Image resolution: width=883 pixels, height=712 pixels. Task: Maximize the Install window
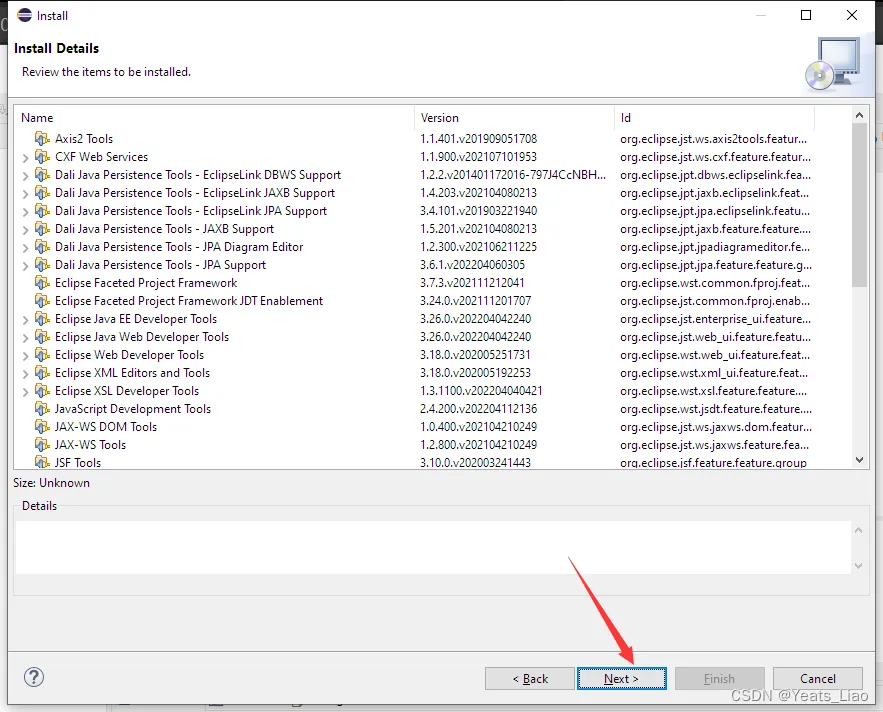[x=806, y=15]
